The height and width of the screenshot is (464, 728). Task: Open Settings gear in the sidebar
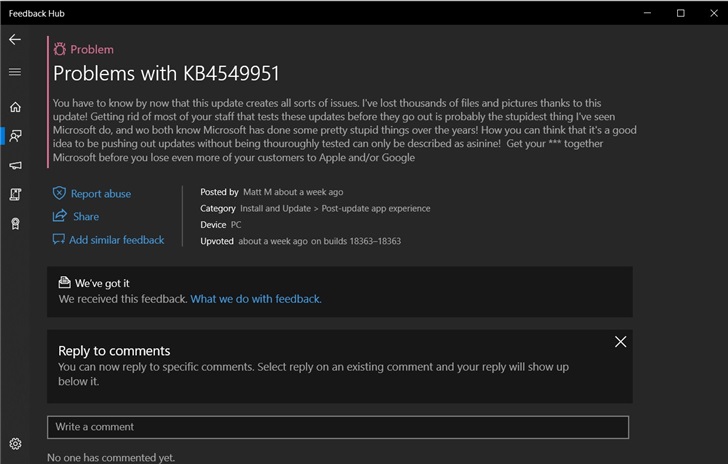click(15, 444)
